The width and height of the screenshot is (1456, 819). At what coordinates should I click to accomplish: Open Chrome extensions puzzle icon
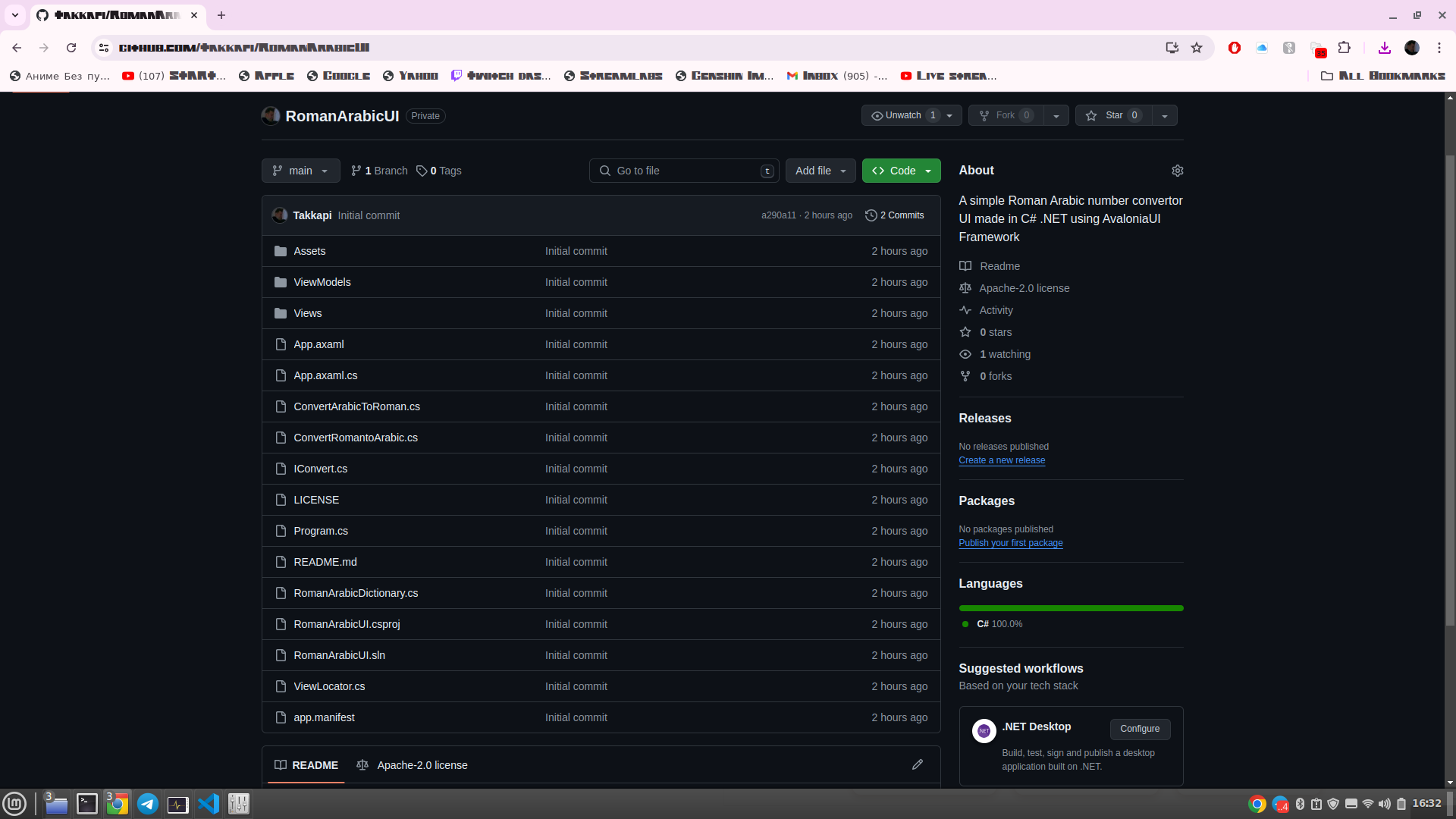coord(1344,48)
